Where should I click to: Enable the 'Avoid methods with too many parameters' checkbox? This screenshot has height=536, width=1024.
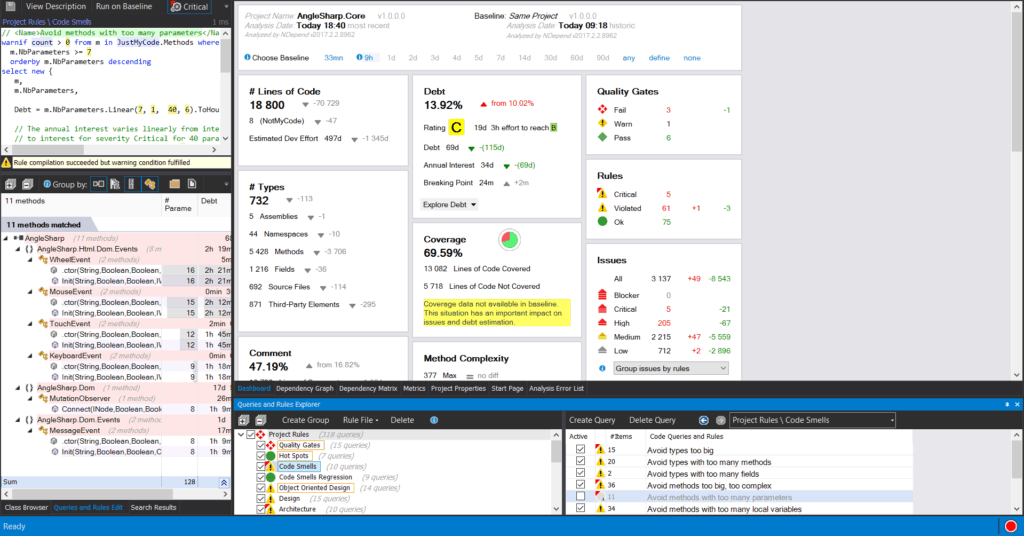click(x=581, y=497)
